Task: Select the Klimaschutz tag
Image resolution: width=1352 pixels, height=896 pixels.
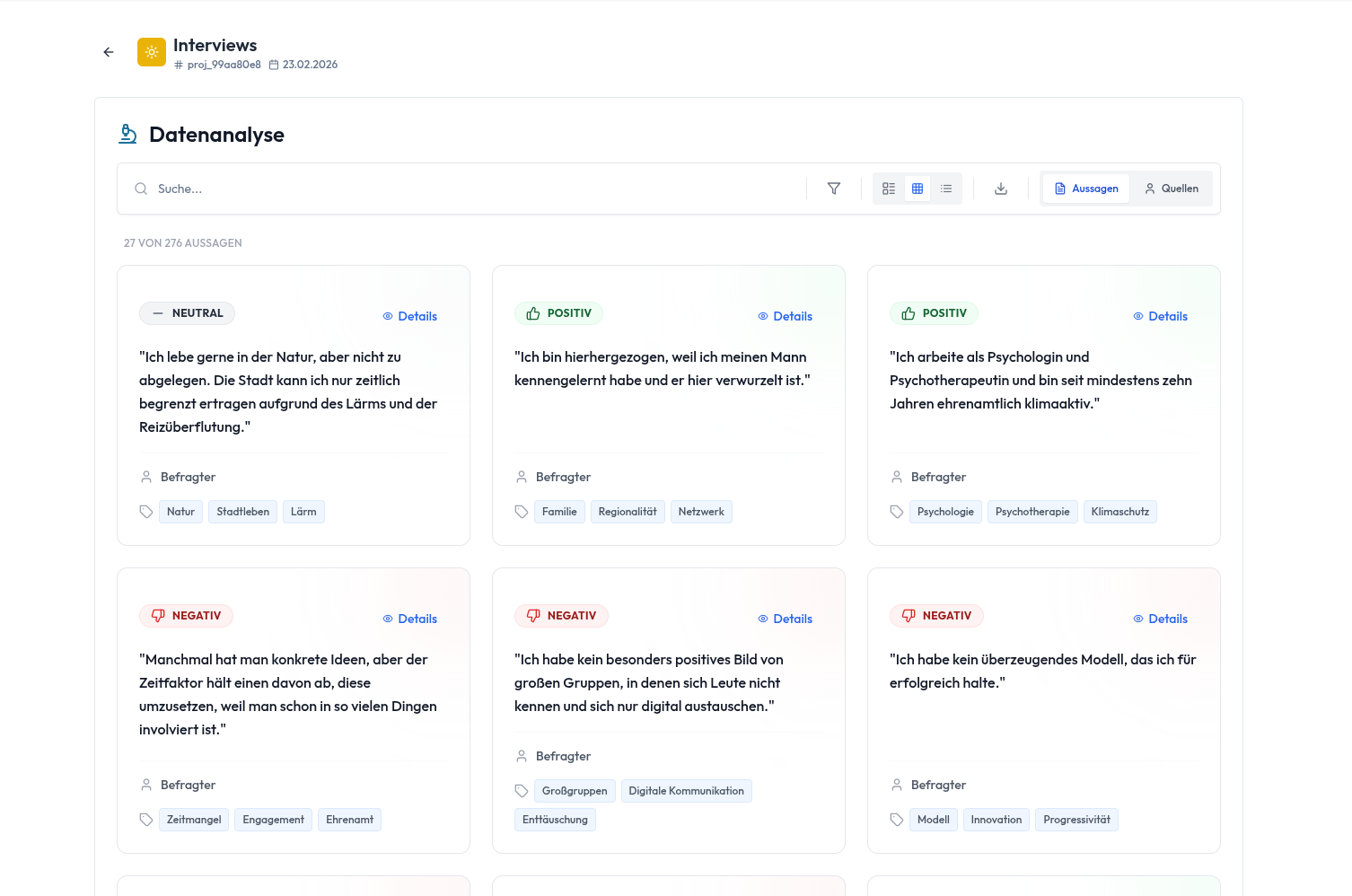Action: pos(1119,511)
